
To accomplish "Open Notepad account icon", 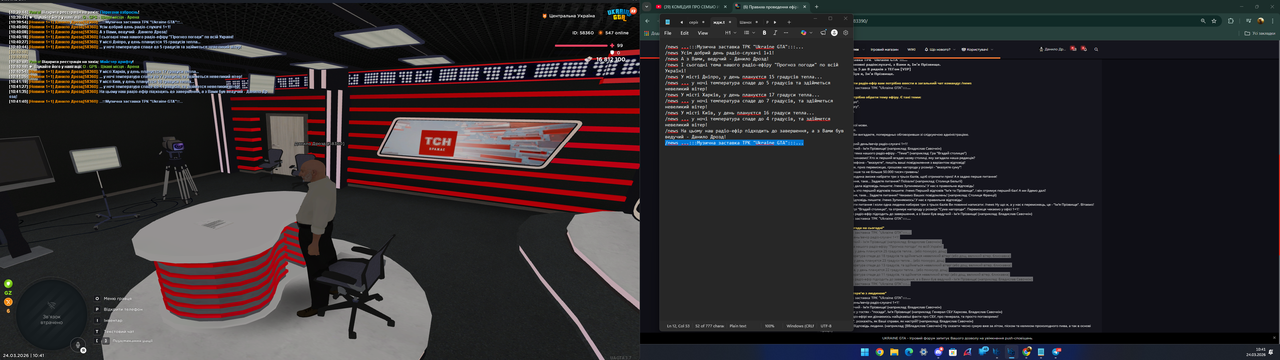I will pyautogui.click(x=834, y=32).
